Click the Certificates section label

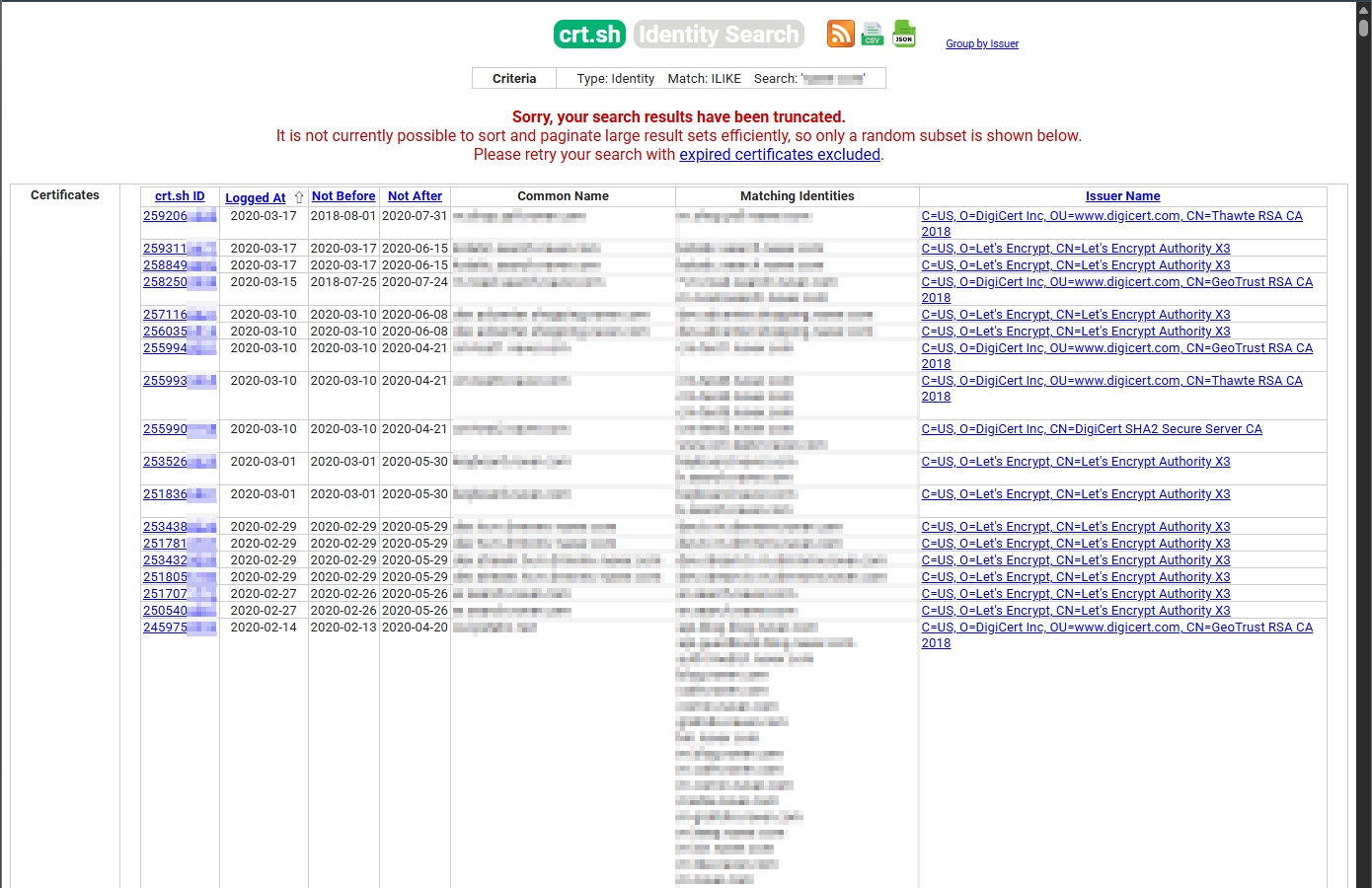[65, 195]
